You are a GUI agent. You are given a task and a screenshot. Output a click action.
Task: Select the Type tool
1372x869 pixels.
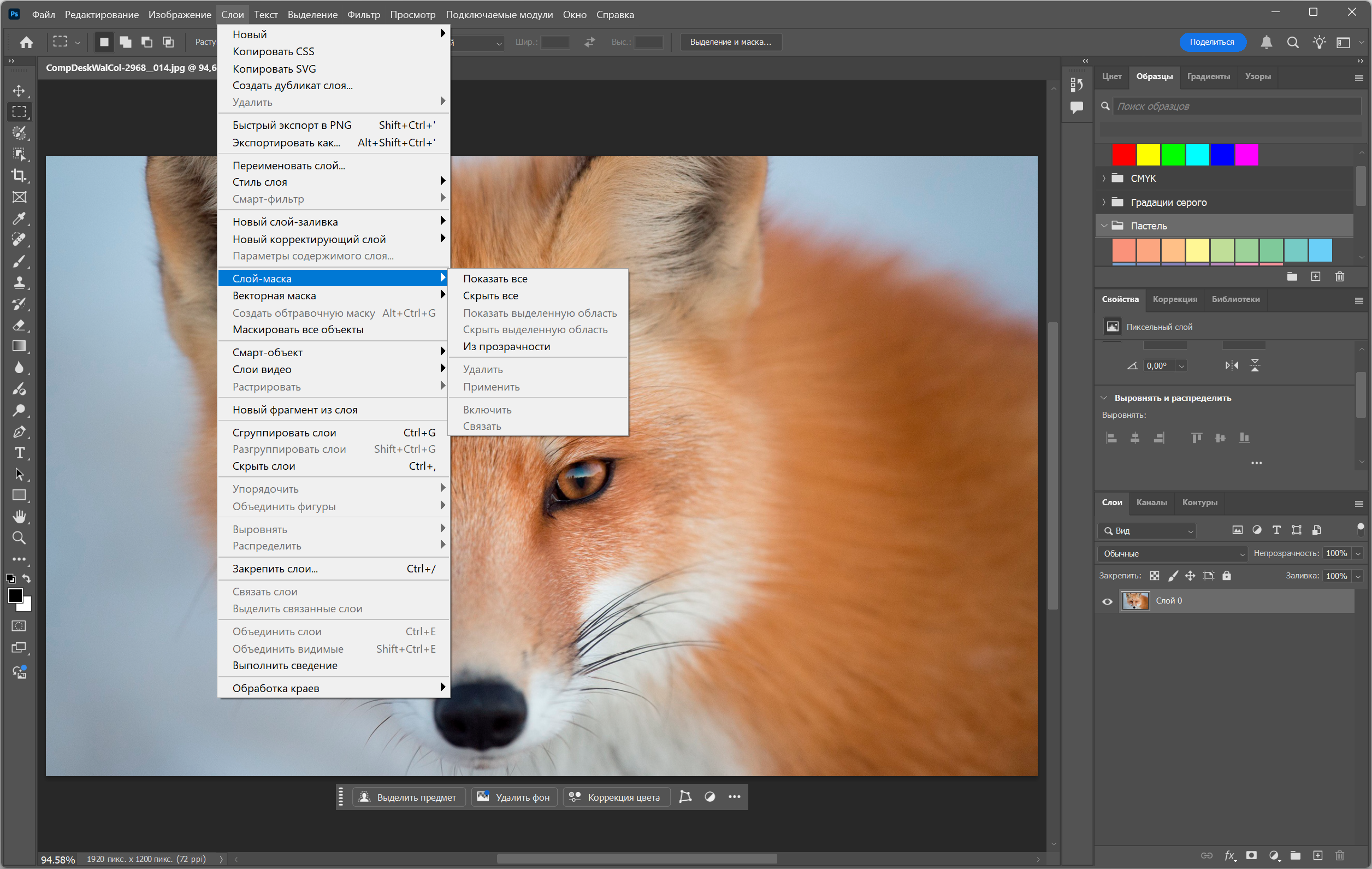(19, 453)
